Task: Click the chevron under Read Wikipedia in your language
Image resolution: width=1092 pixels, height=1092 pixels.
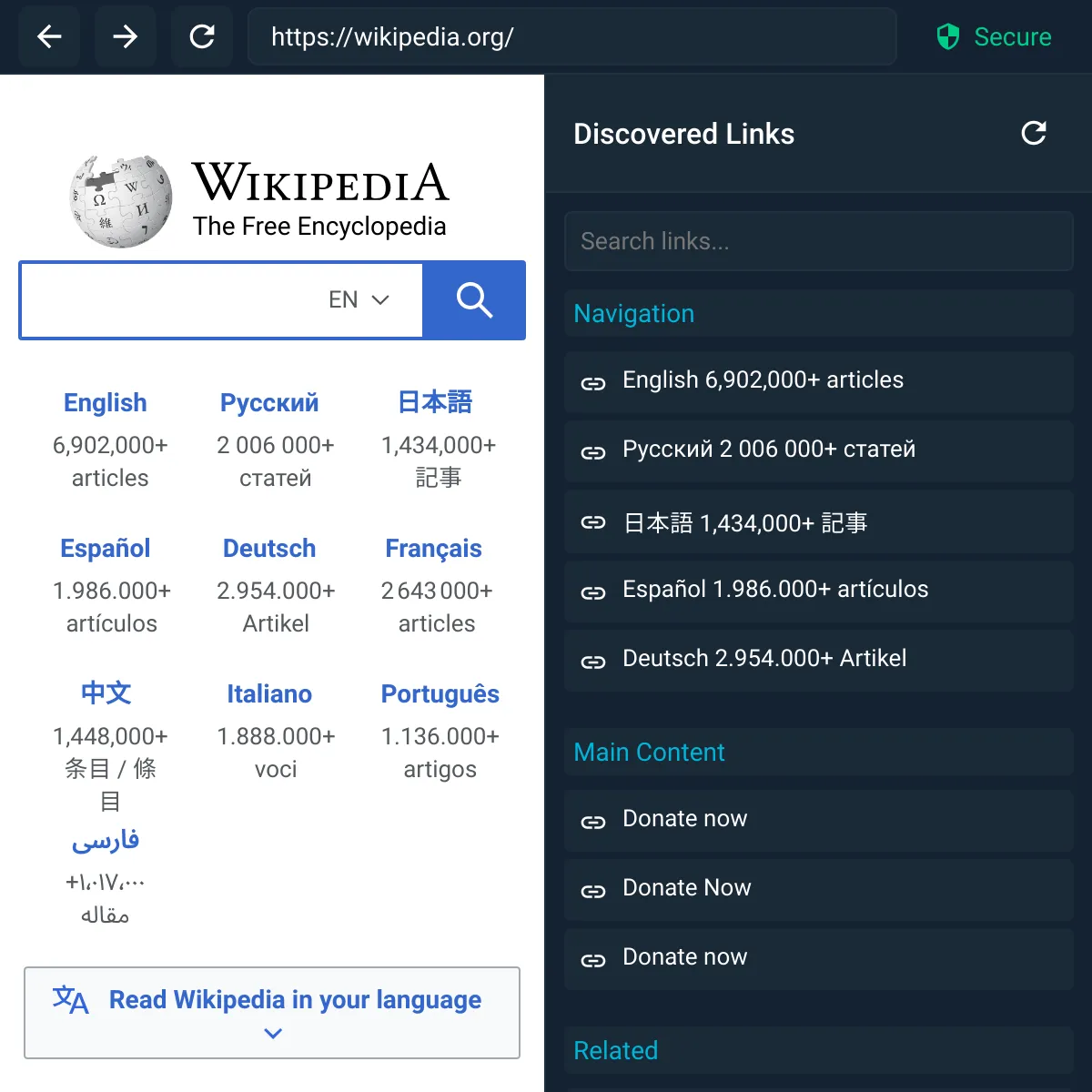Action: [273, 1034]
